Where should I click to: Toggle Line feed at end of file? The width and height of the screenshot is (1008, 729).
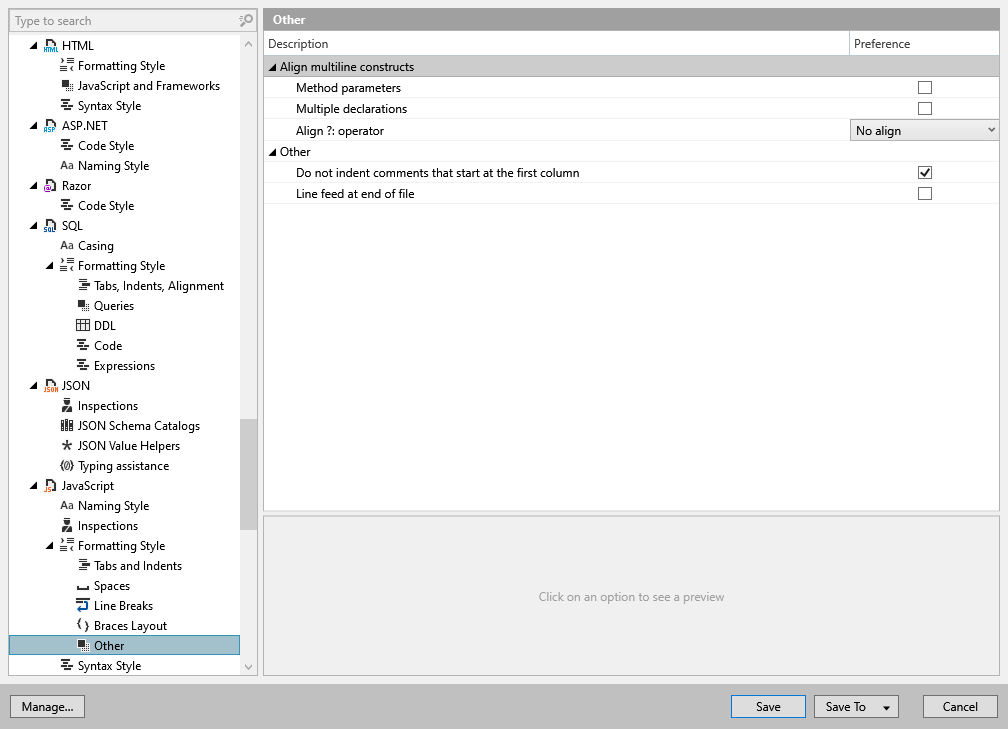click(925, 194)
